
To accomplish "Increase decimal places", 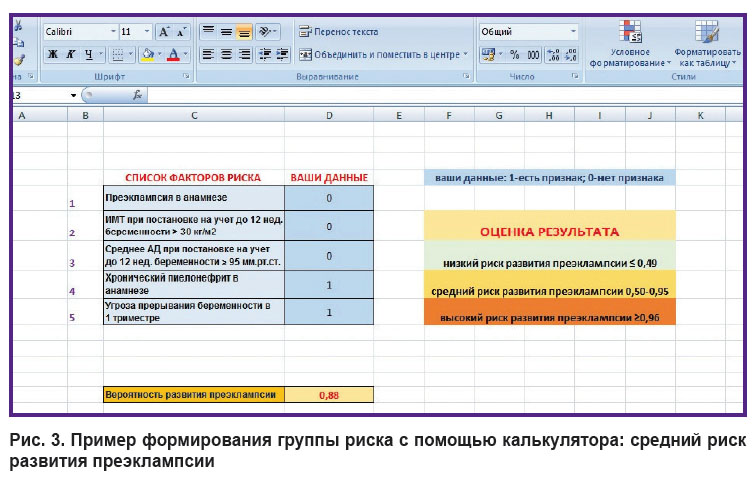I will pyautogui.click(x=554, y=54).
